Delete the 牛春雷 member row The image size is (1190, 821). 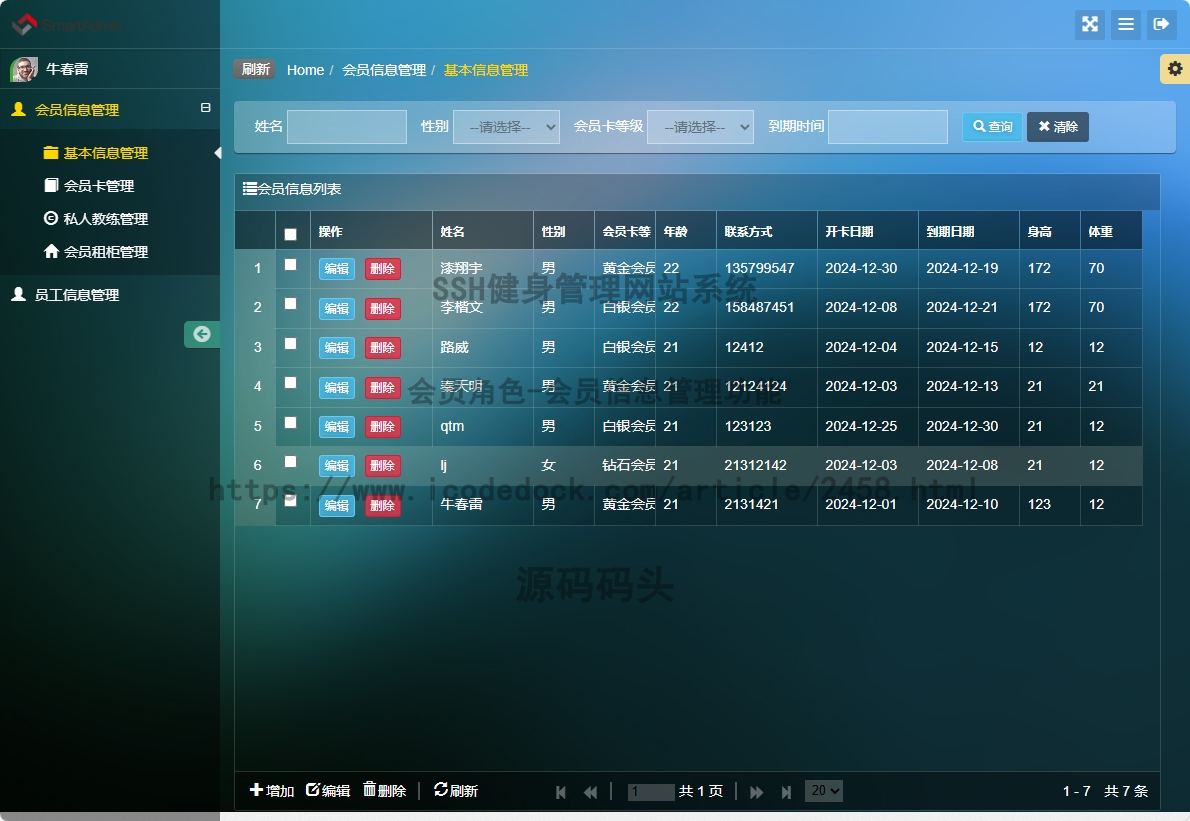[382, 505]
